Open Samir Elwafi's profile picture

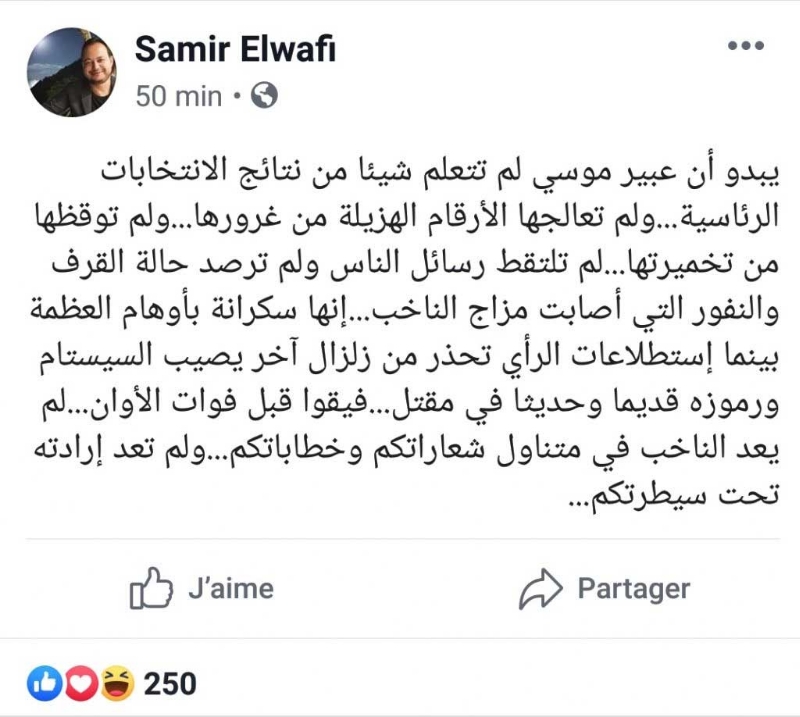[x=73, y=73]
